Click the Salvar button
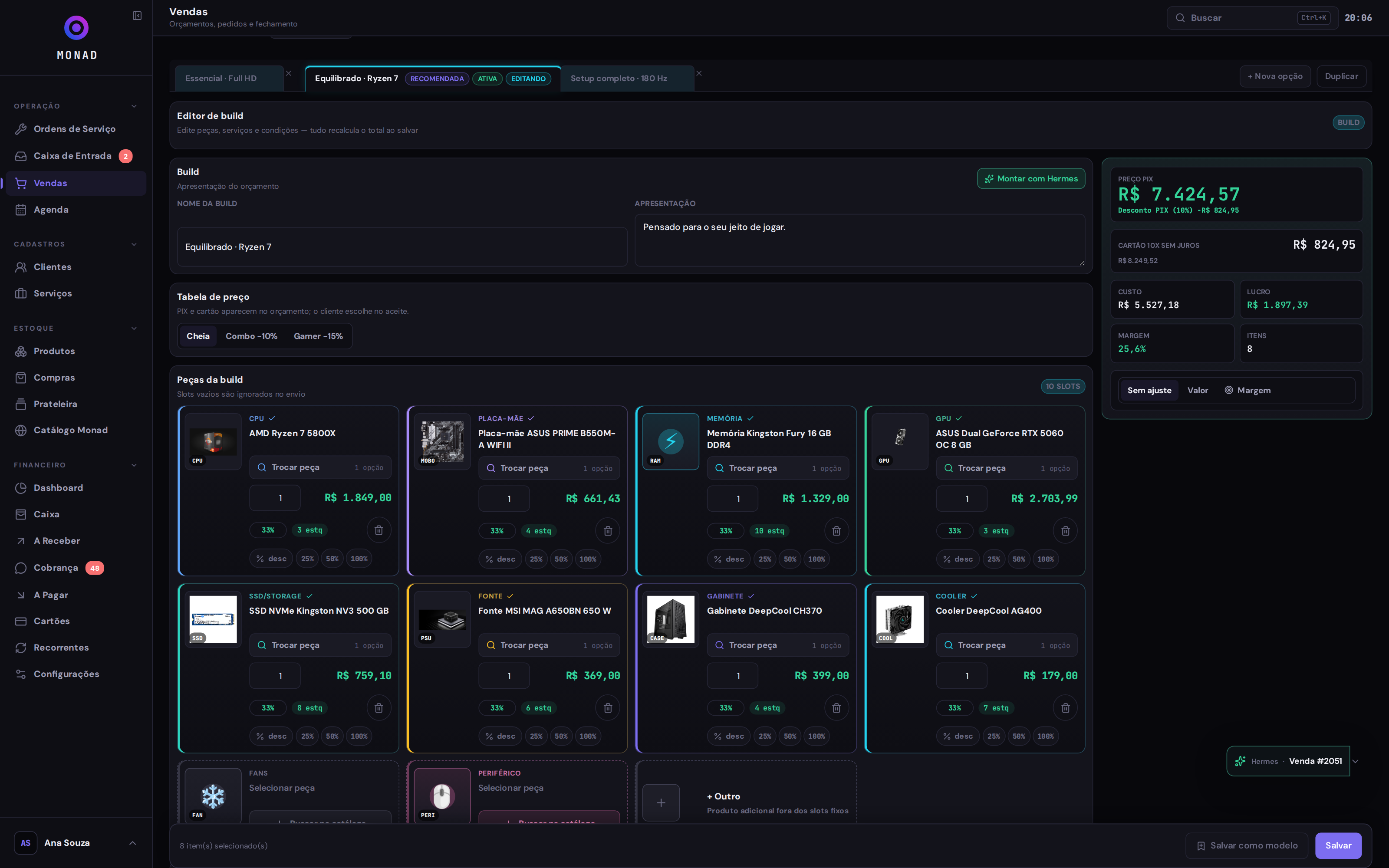 coord(1338,845)
